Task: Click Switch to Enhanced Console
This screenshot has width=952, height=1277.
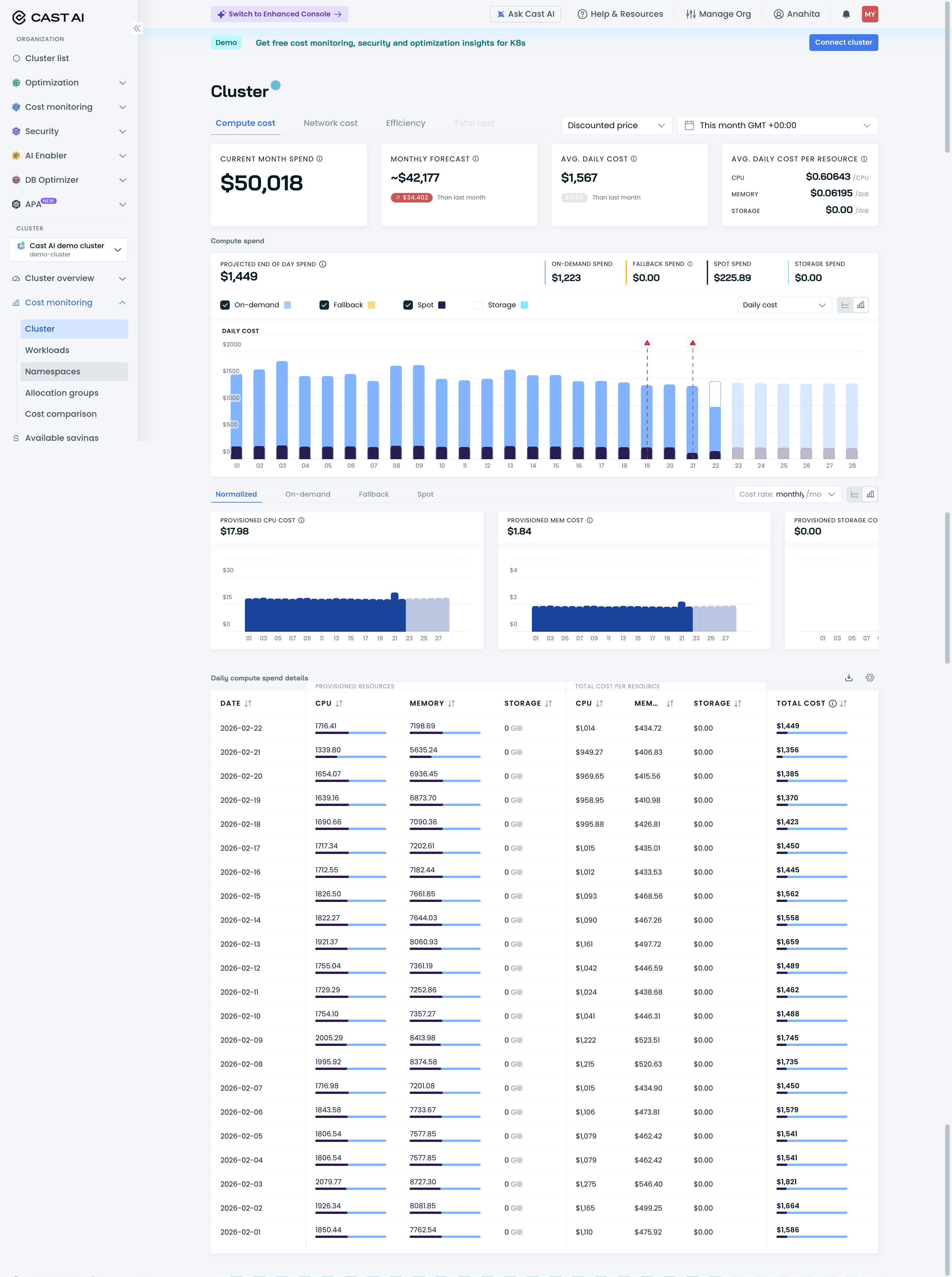Action: click(x=279, y=14)
